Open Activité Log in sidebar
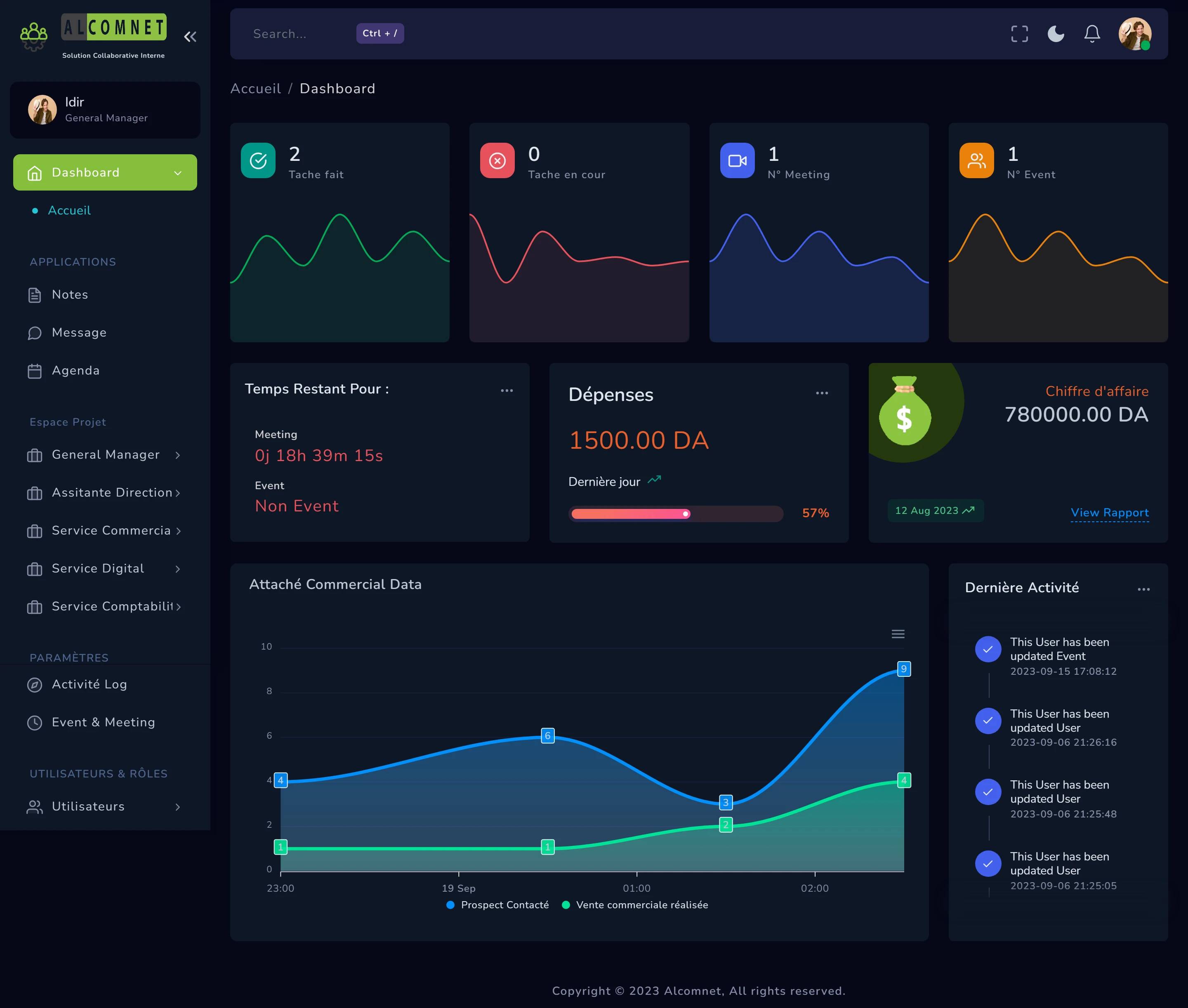The image size is (1188, 1008). coord(89,685)
